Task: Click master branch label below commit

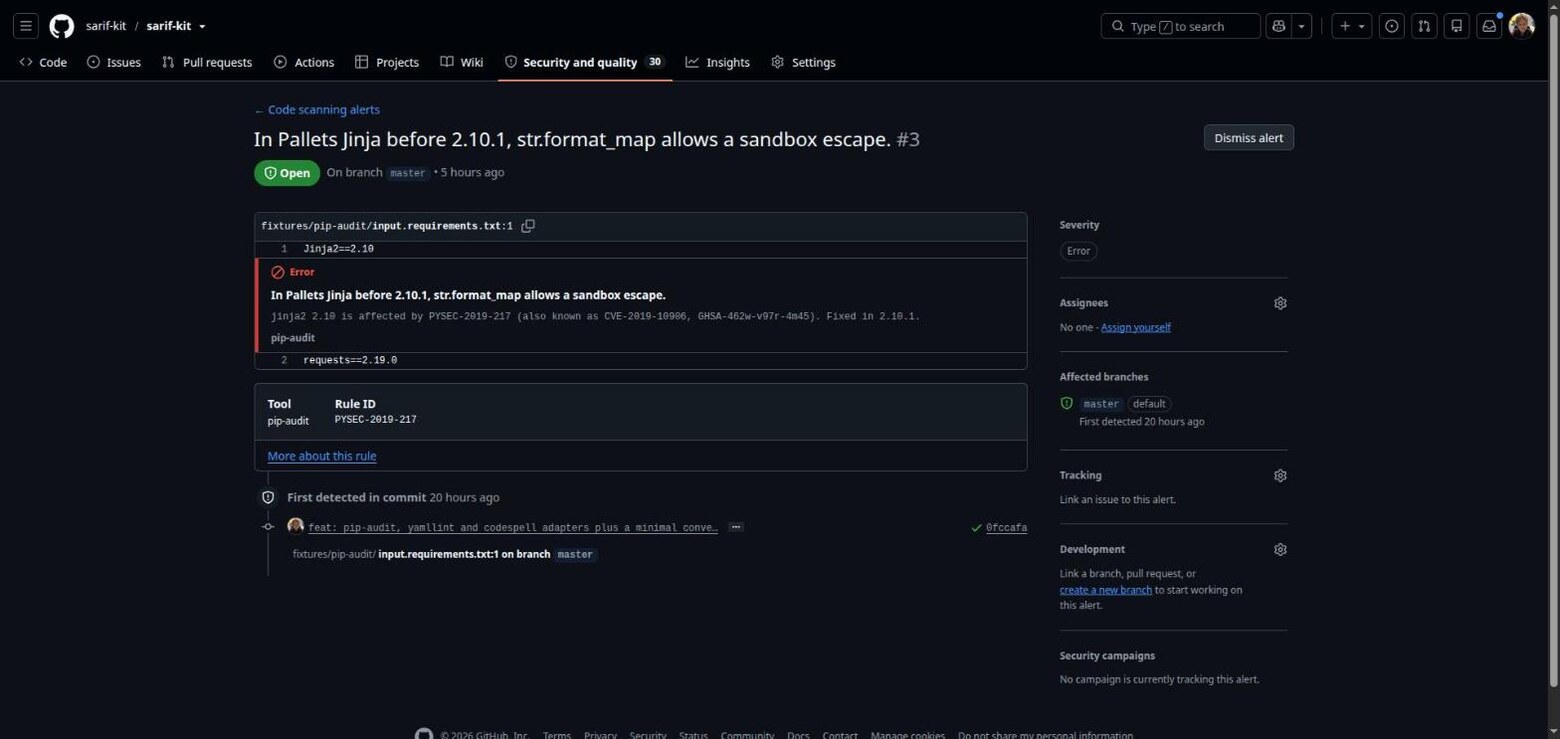Action: (x=575, y=554)
